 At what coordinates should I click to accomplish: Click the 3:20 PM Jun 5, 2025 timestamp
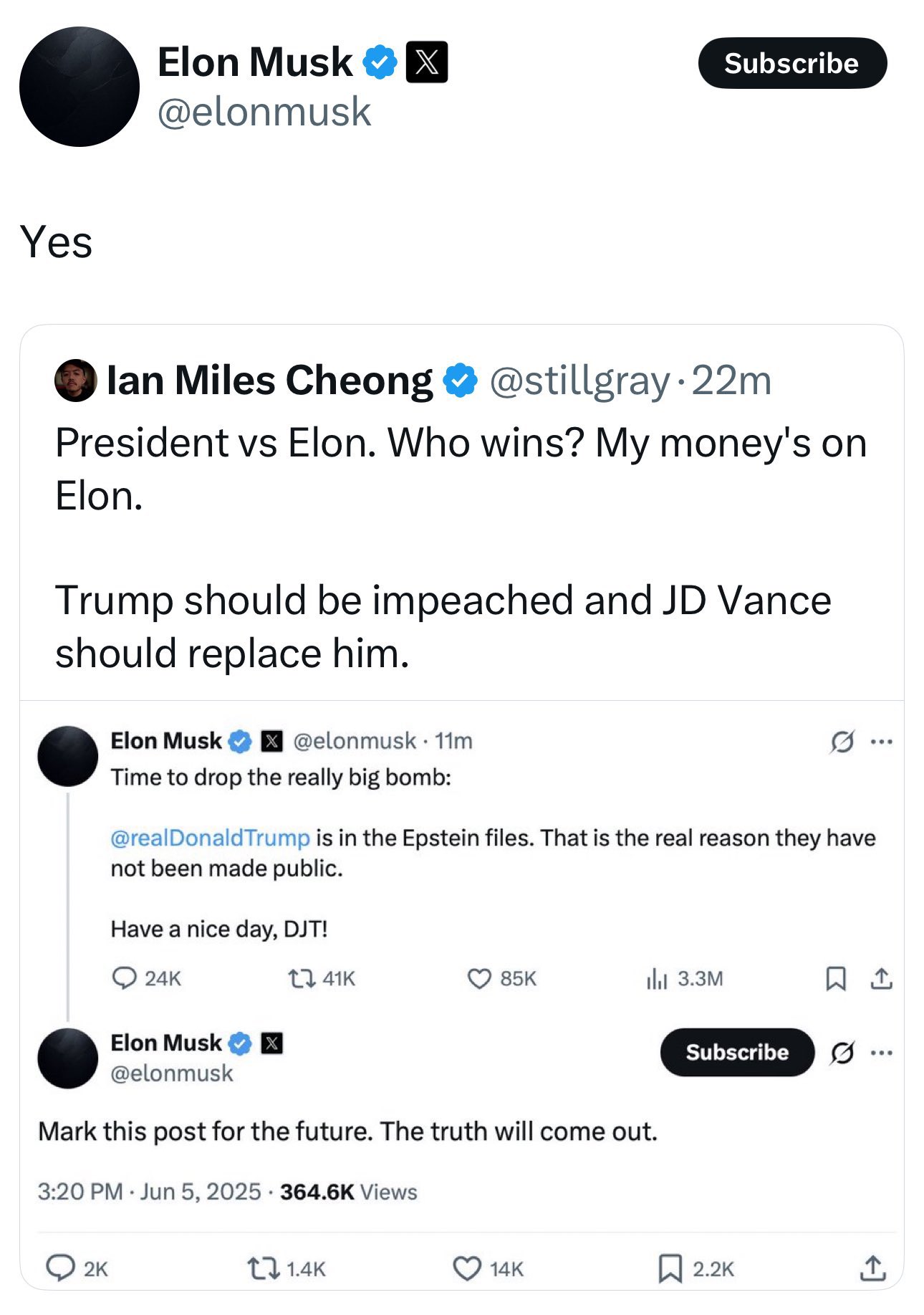tap(149, 1192)
